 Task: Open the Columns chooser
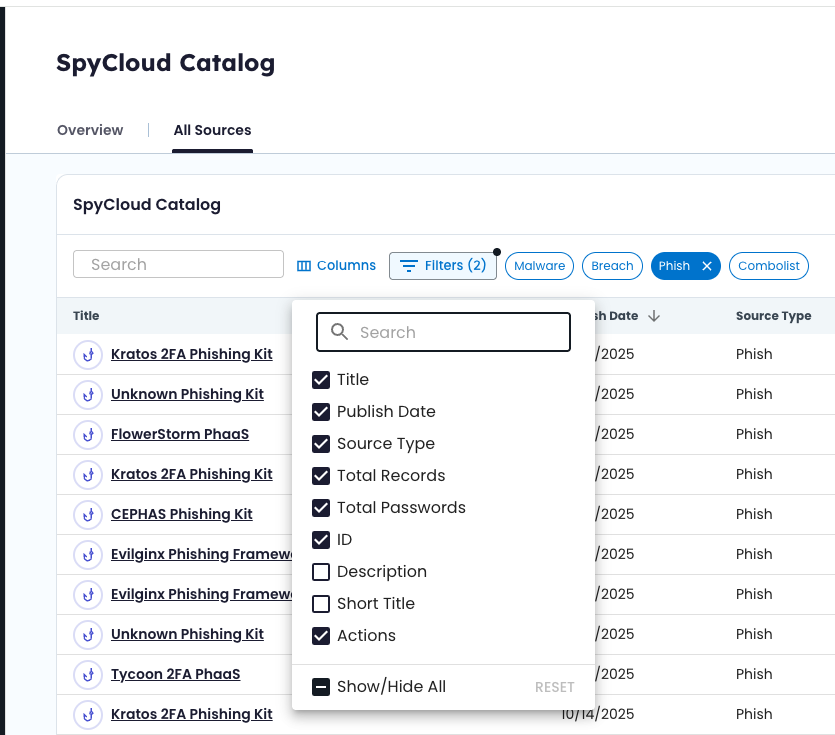click(336, 266)
